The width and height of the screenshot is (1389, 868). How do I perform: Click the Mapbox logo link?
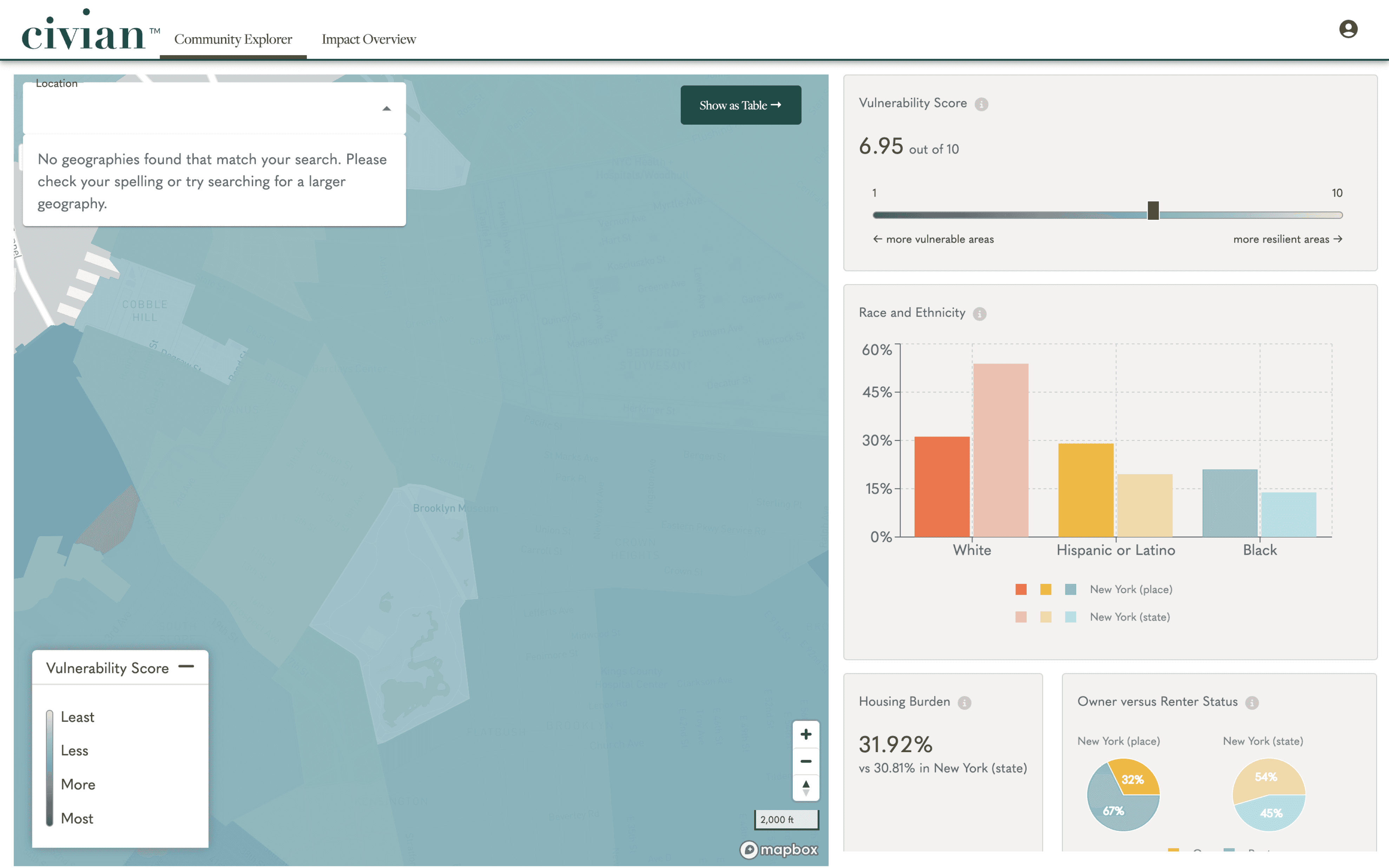click(778, 850)
